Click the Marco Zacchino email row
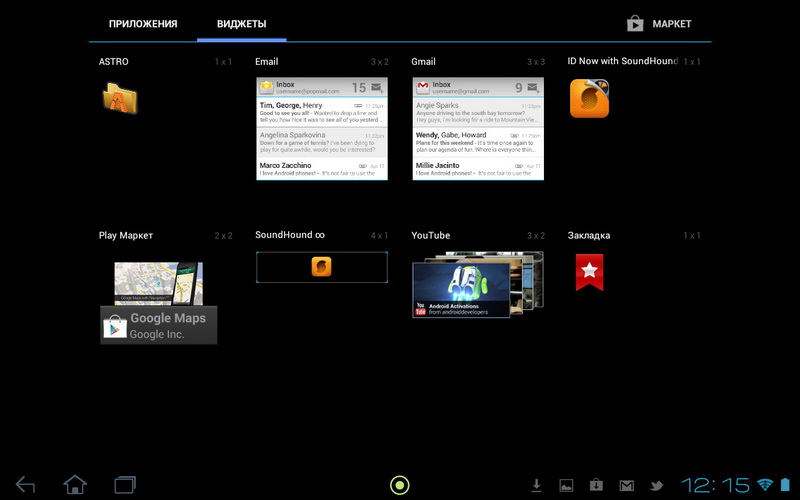This screenshot has height=500, width=800. tap(322, 169)
